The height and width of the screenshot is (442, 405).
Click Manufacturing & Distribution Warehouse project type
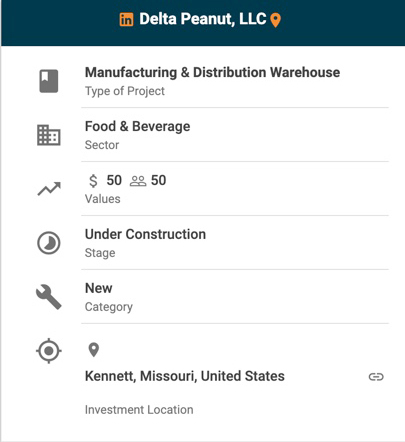point(212,72)
